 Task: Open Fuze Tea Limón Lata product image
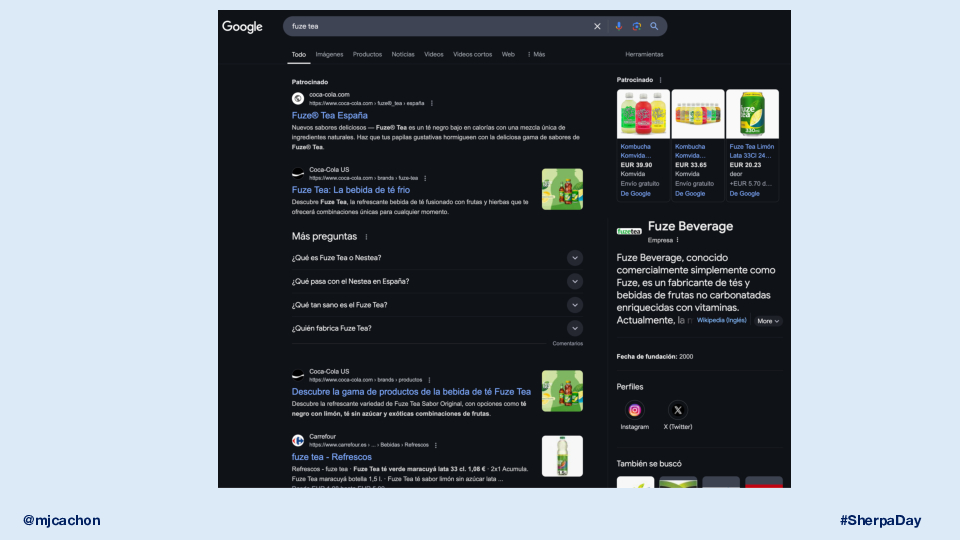[752, 114]
